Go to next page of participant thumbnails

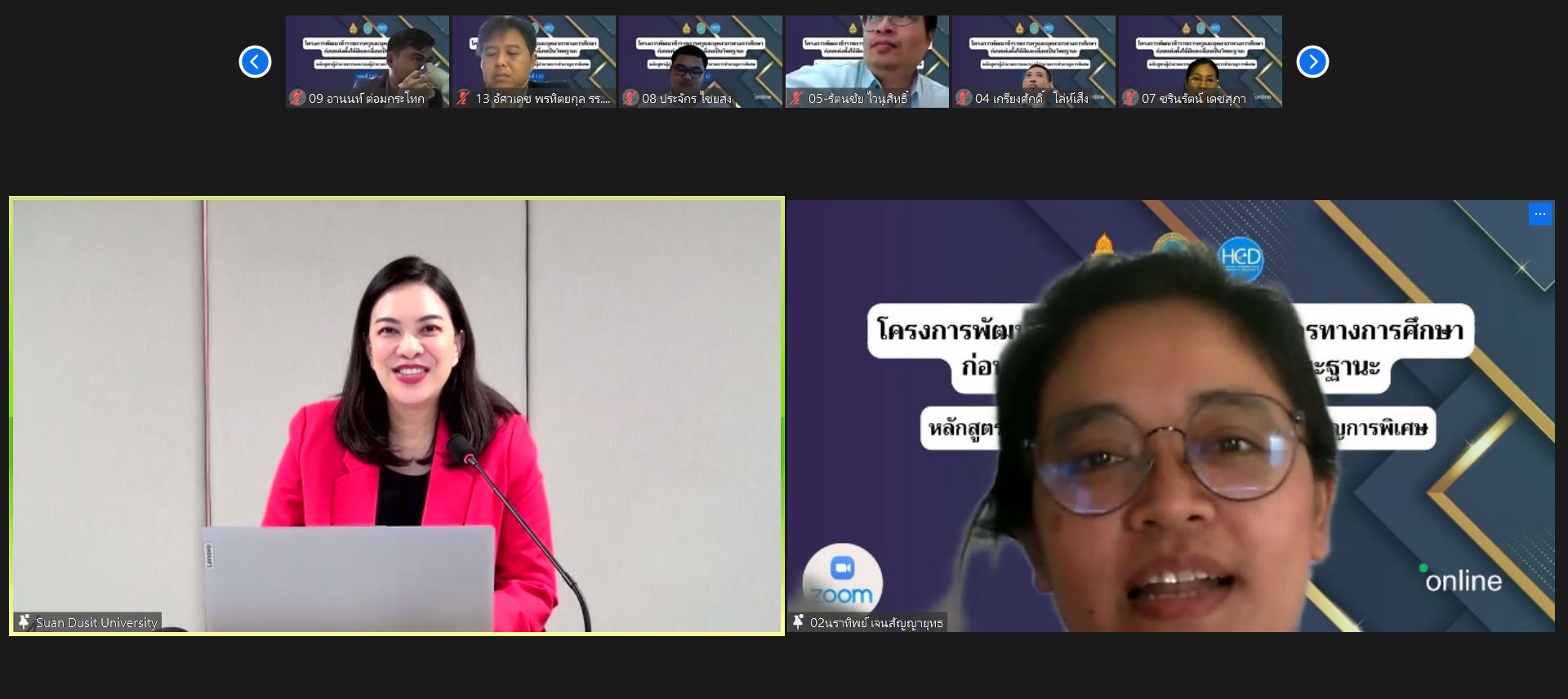1312,62
